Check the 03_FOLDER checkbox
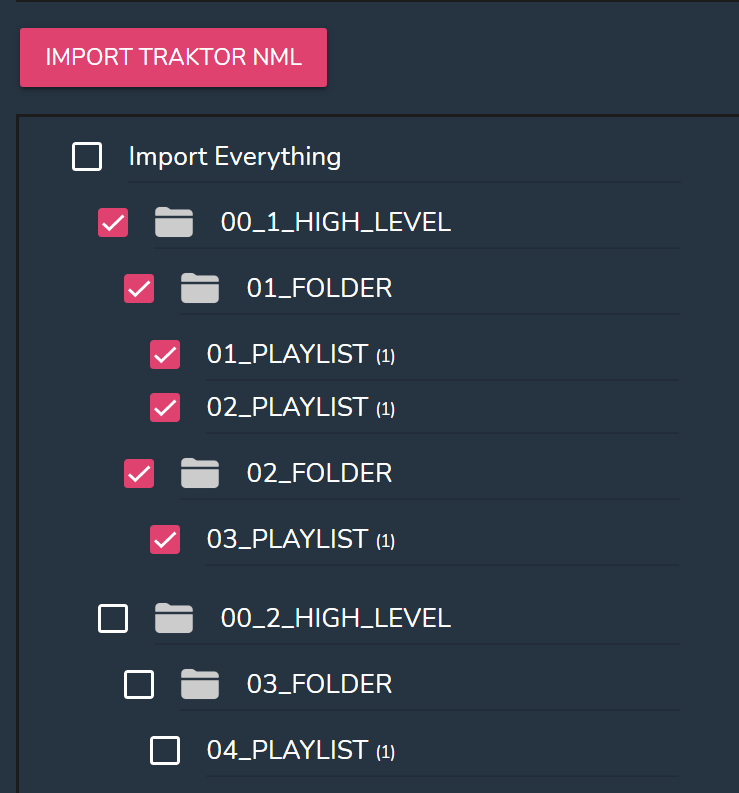The image size is (739, 793). pyautogui.click(x=139, y=685)
